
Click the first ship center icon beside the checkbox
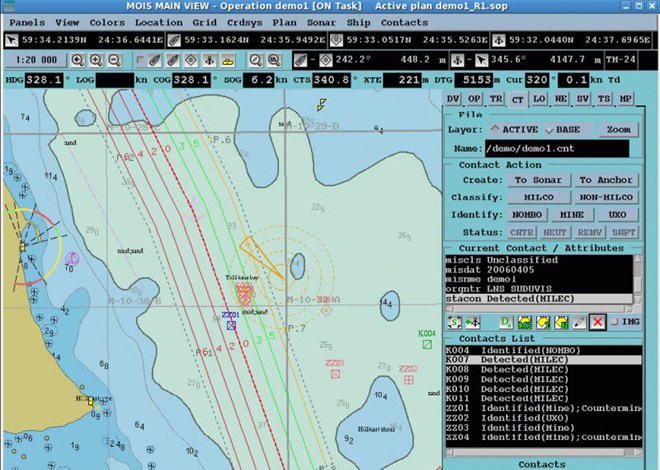(154, 60)
